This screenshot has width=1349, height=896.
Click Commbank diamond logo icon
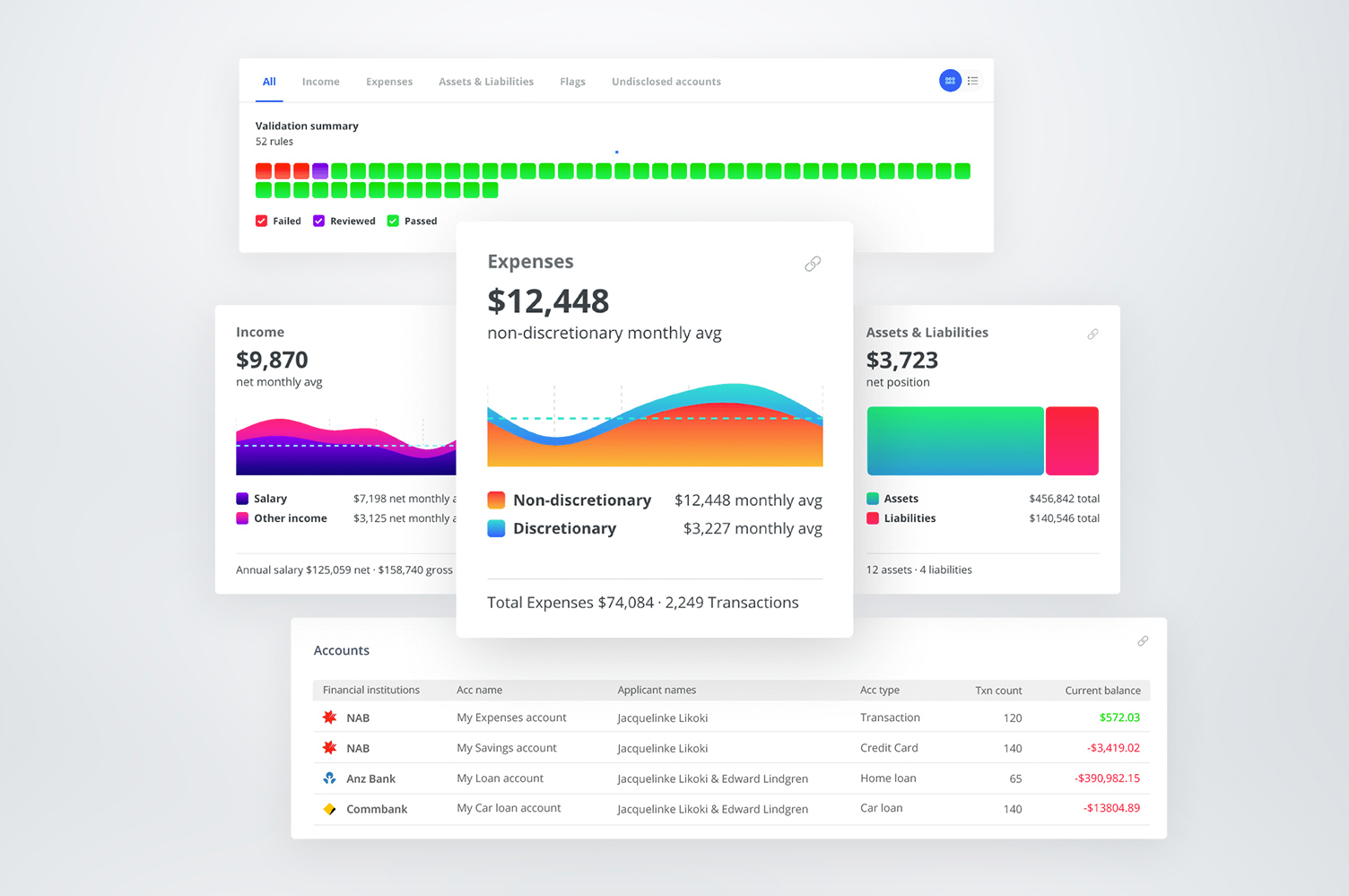[x=329, y=809]
